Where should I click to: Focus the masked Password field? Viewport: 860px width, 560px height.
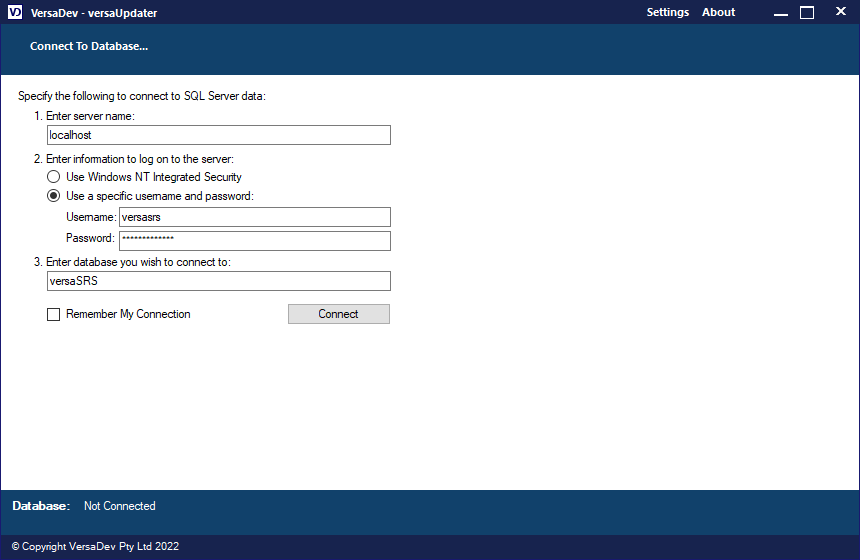coord(254,240)
